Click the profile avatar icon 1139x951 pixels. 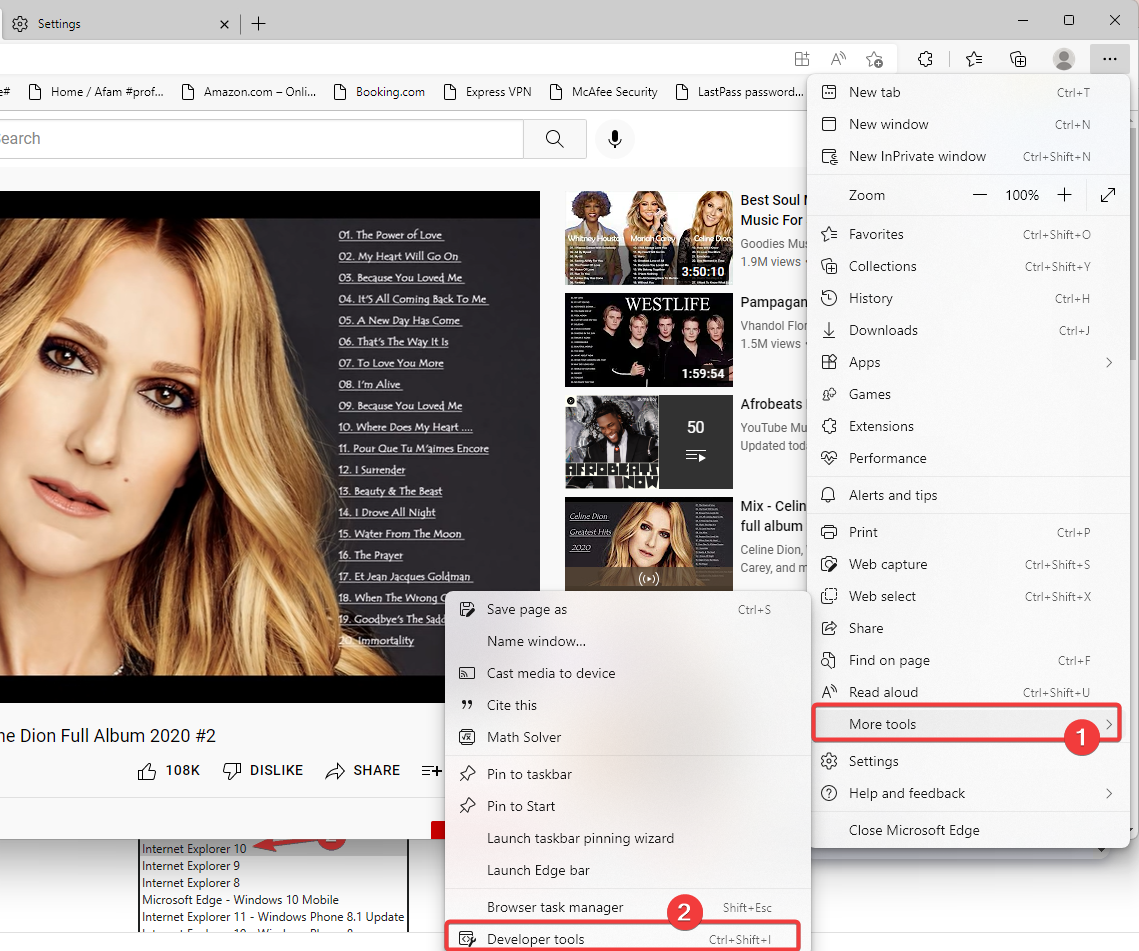1063,59
